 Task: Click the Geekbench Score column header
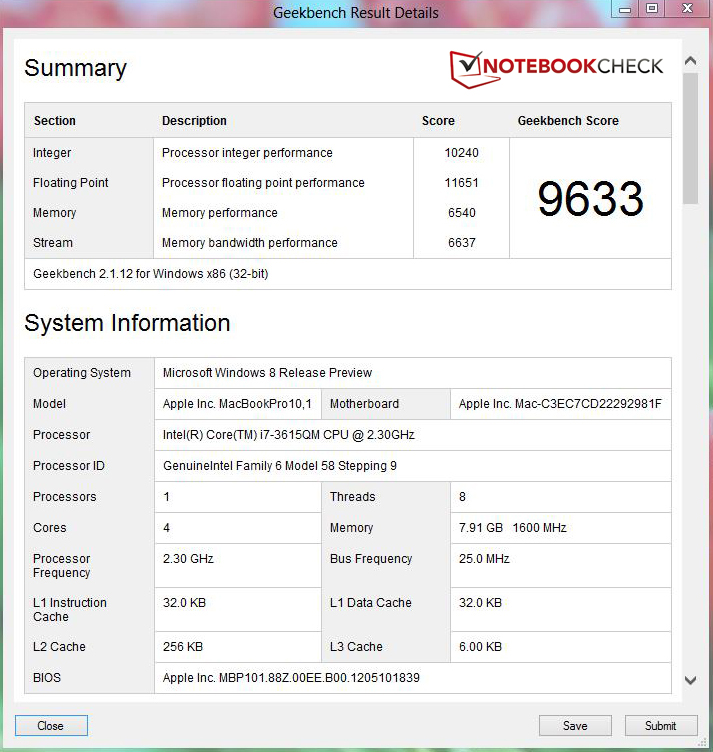click(568, 120)
